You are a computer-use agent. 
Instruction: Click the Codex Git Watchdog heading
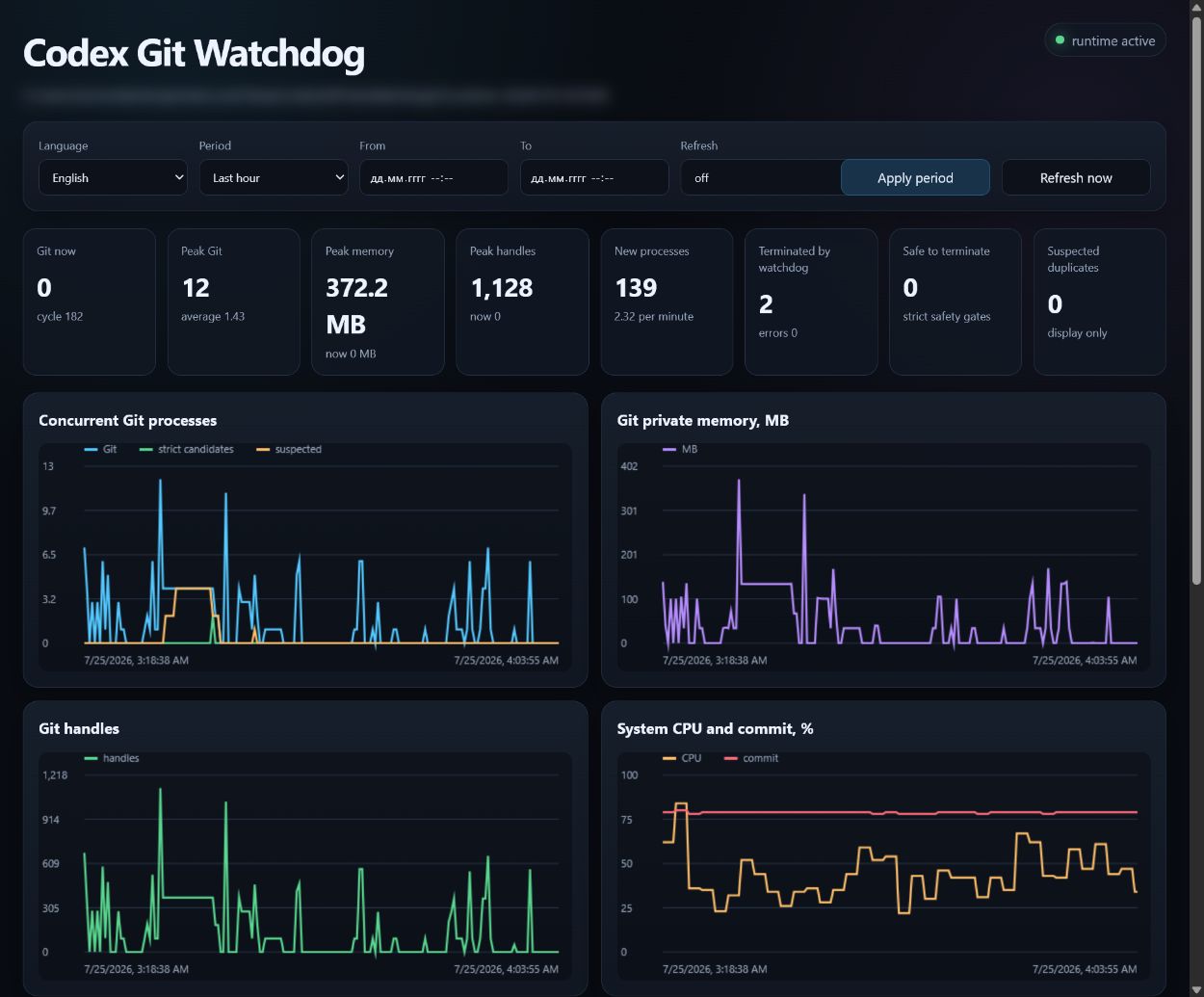(x=194, y=53)
